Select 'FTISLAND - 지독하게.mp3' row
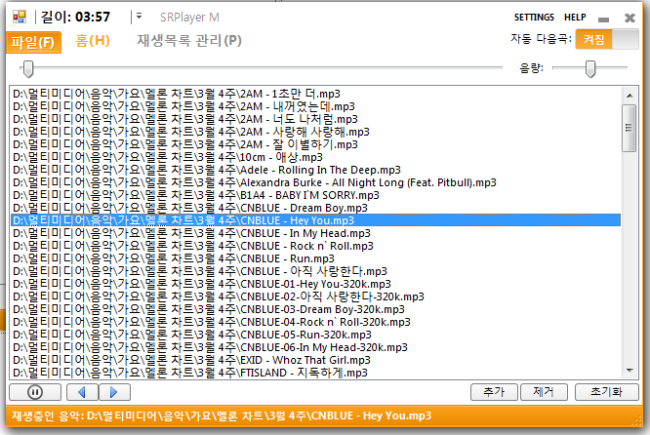This screenshot has width=650, height=435. pos(315,372)
